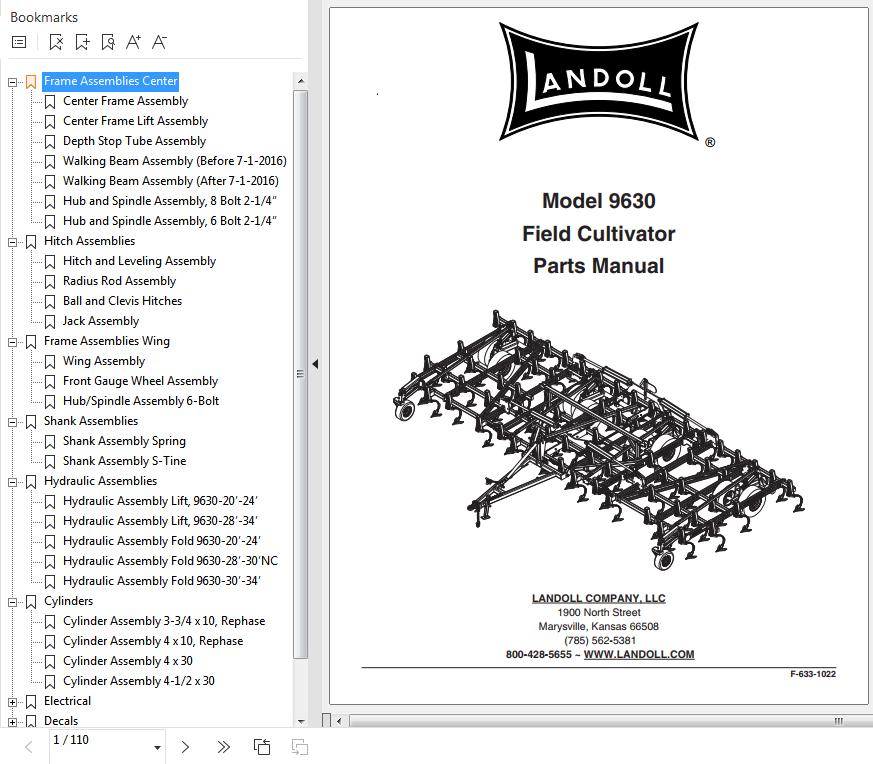Collapse the Shank Assemblies node

(x=12, y=422)
